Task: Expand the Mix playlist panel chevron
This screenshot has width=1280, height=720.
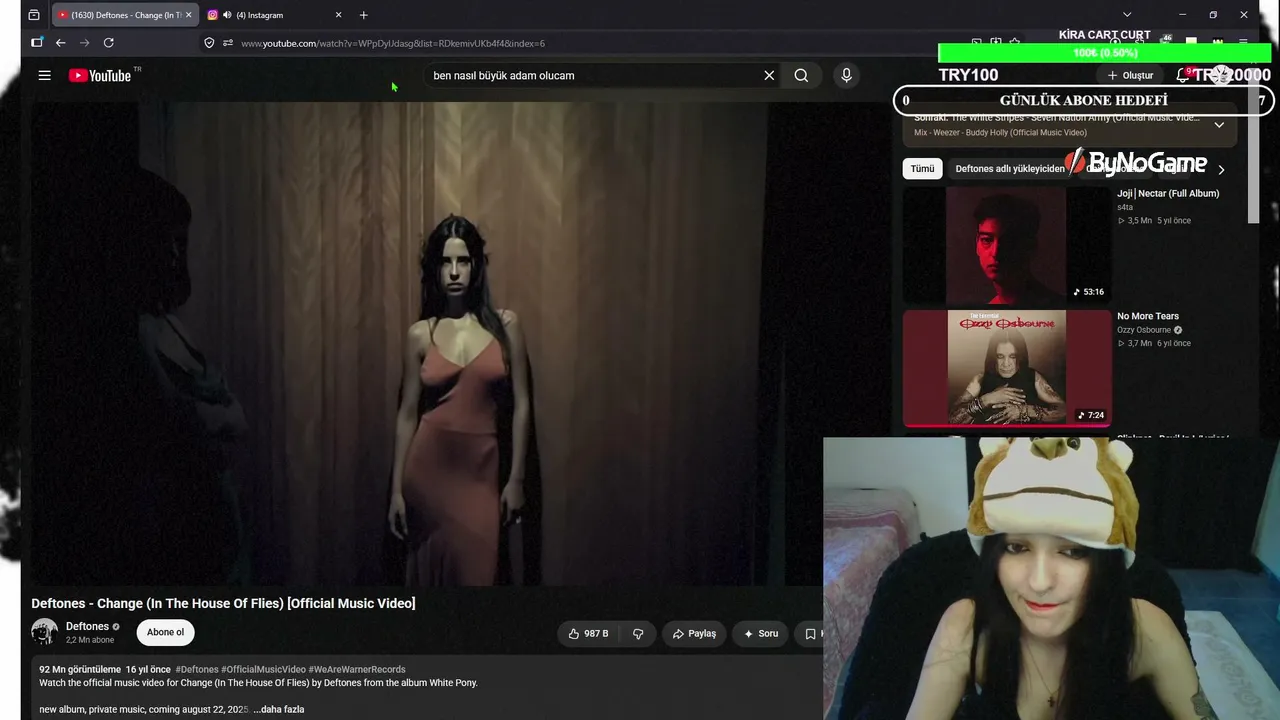Action: point(1219,125)
